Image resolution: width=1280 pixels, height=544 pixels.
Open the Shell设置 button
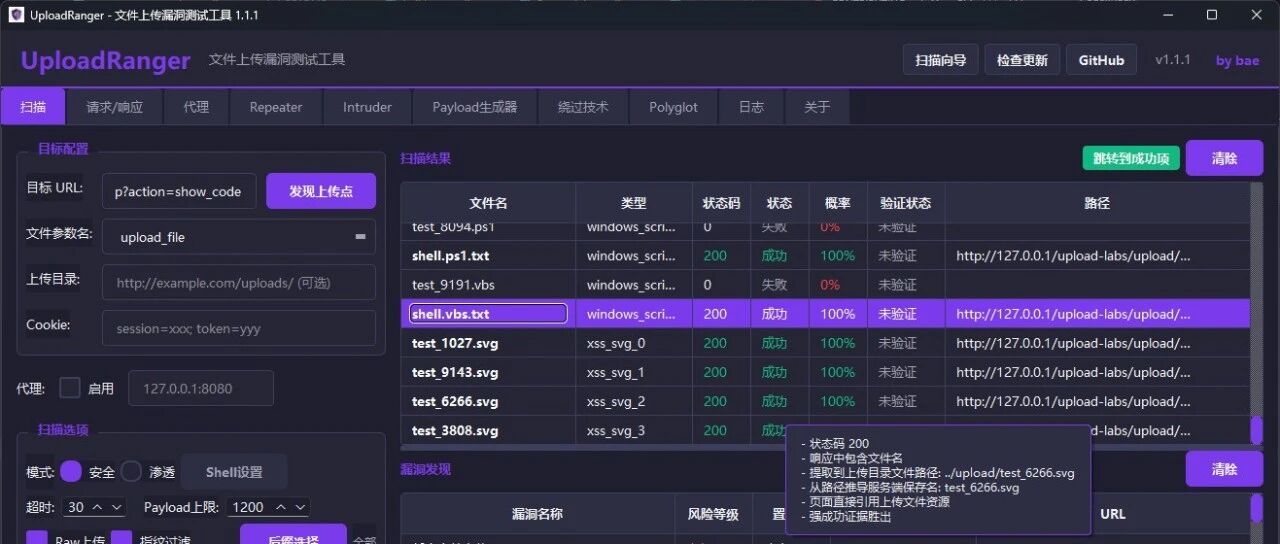[234, 472]
